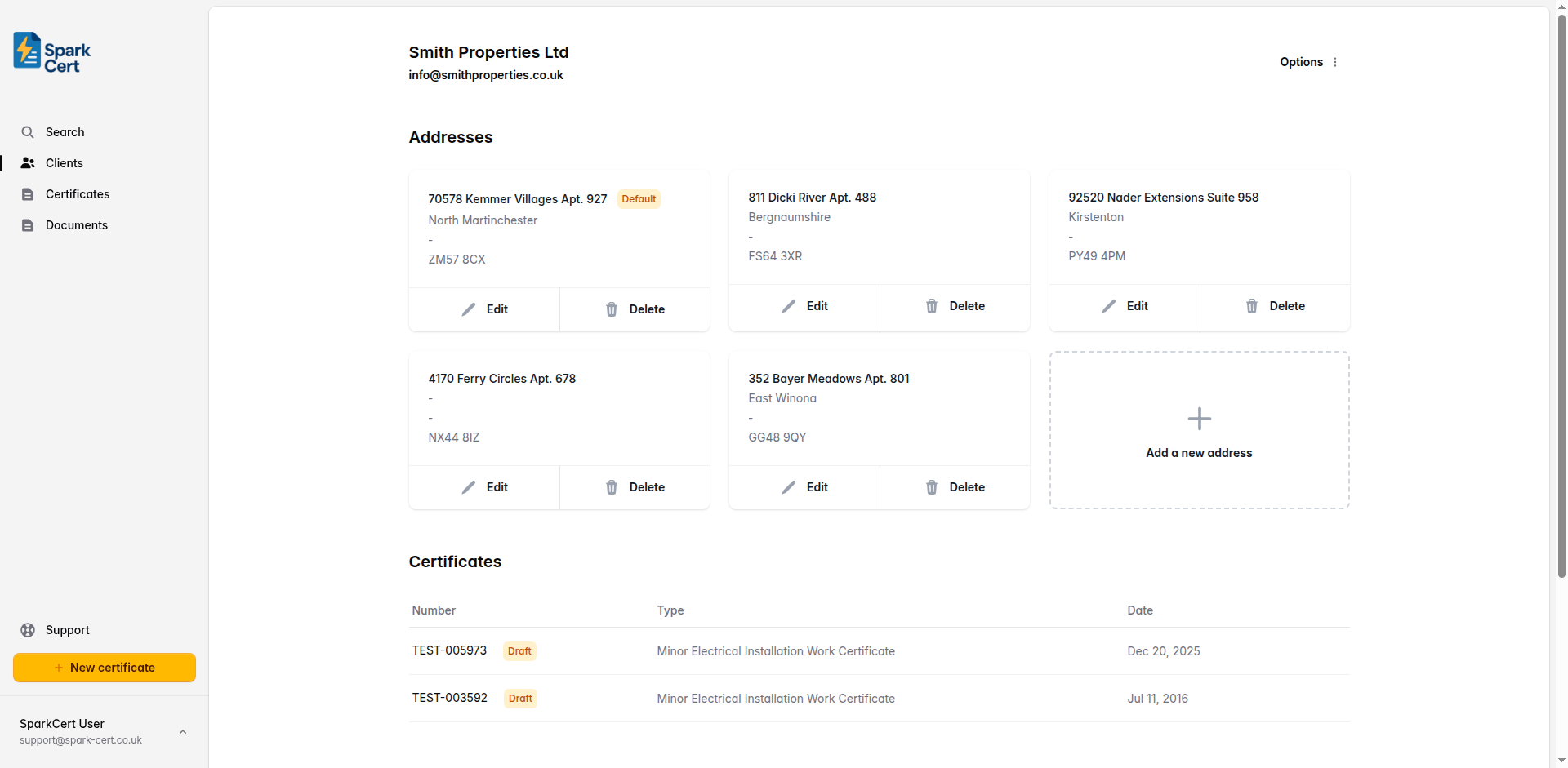1568x768 pixels.
Task: Select the Search icon in the sidebar
Action: pyautogui.click(x=28, y=131)
